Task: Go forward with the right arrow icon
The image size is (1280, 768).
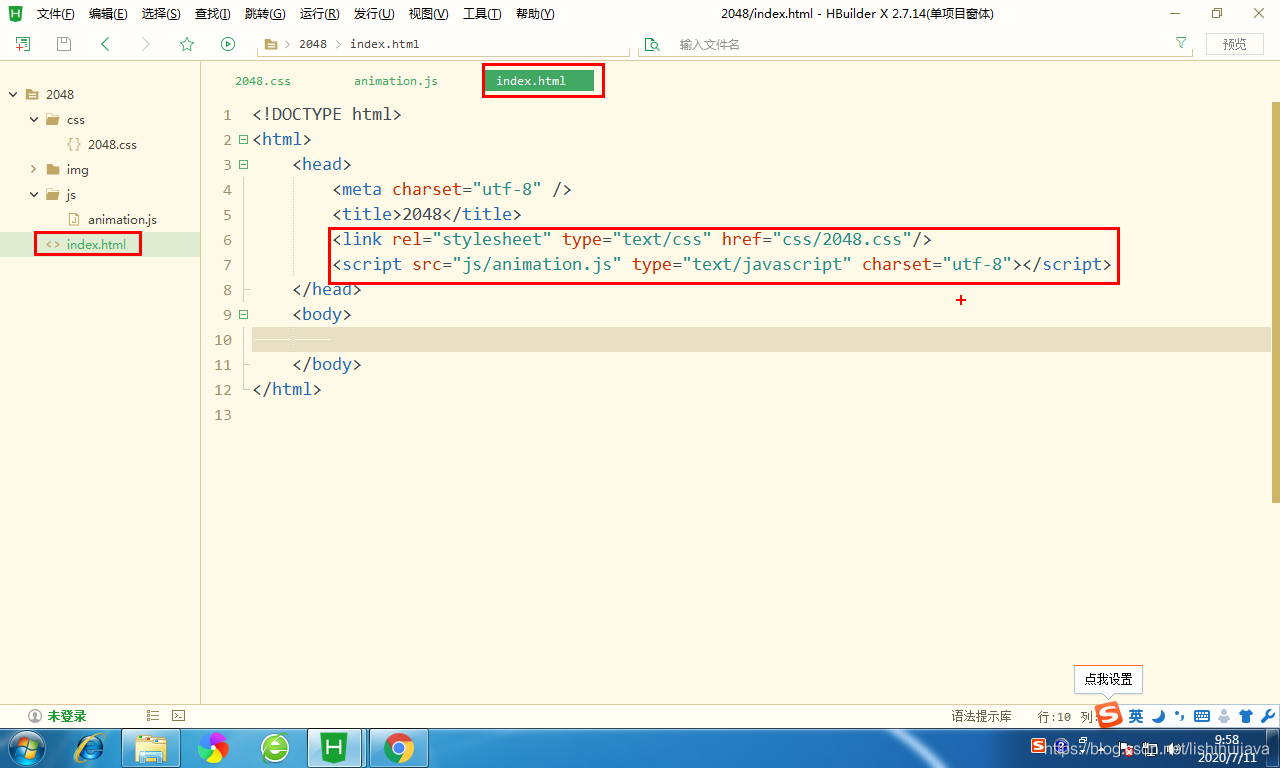Action: (x=146, y=44)
